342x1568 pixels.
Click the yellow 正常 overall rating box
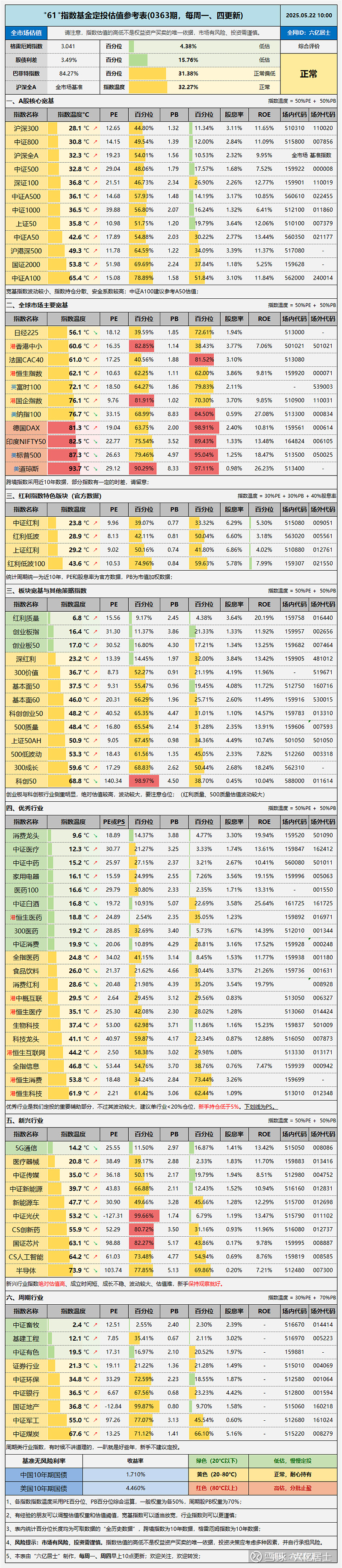tap(309, 74)
